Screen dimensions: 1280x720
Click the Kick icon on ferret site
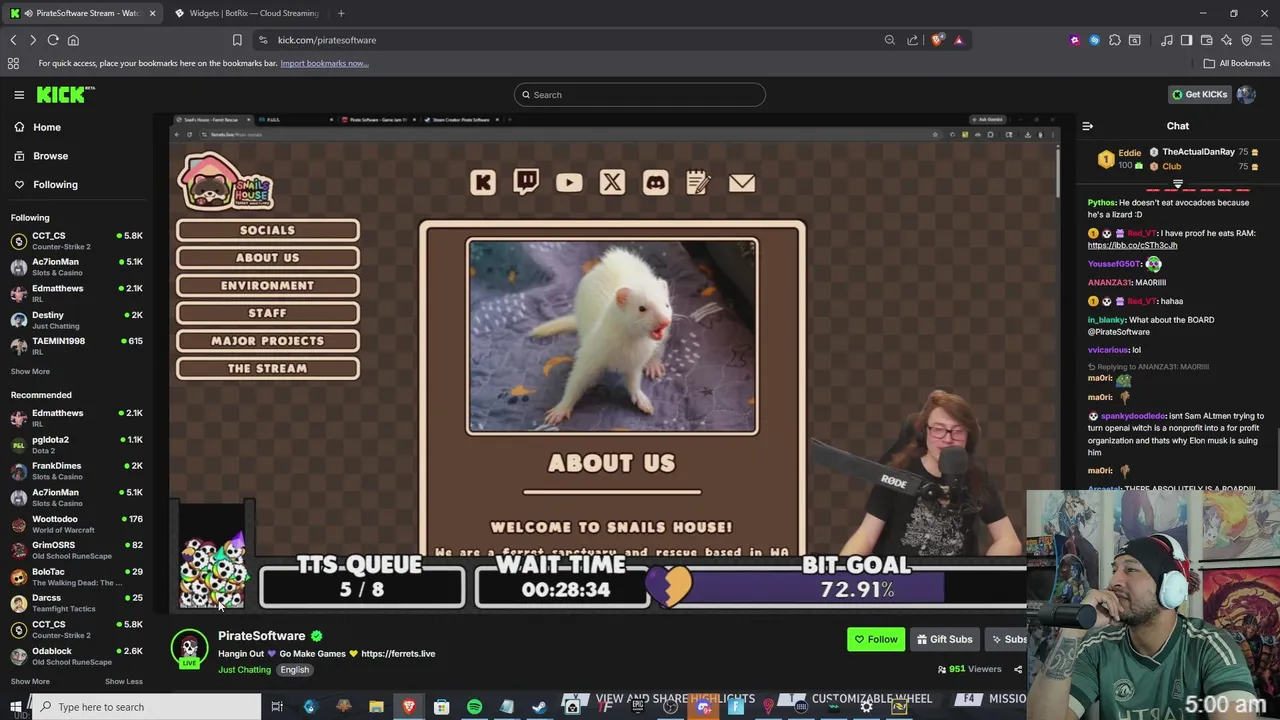pos(483,182)
